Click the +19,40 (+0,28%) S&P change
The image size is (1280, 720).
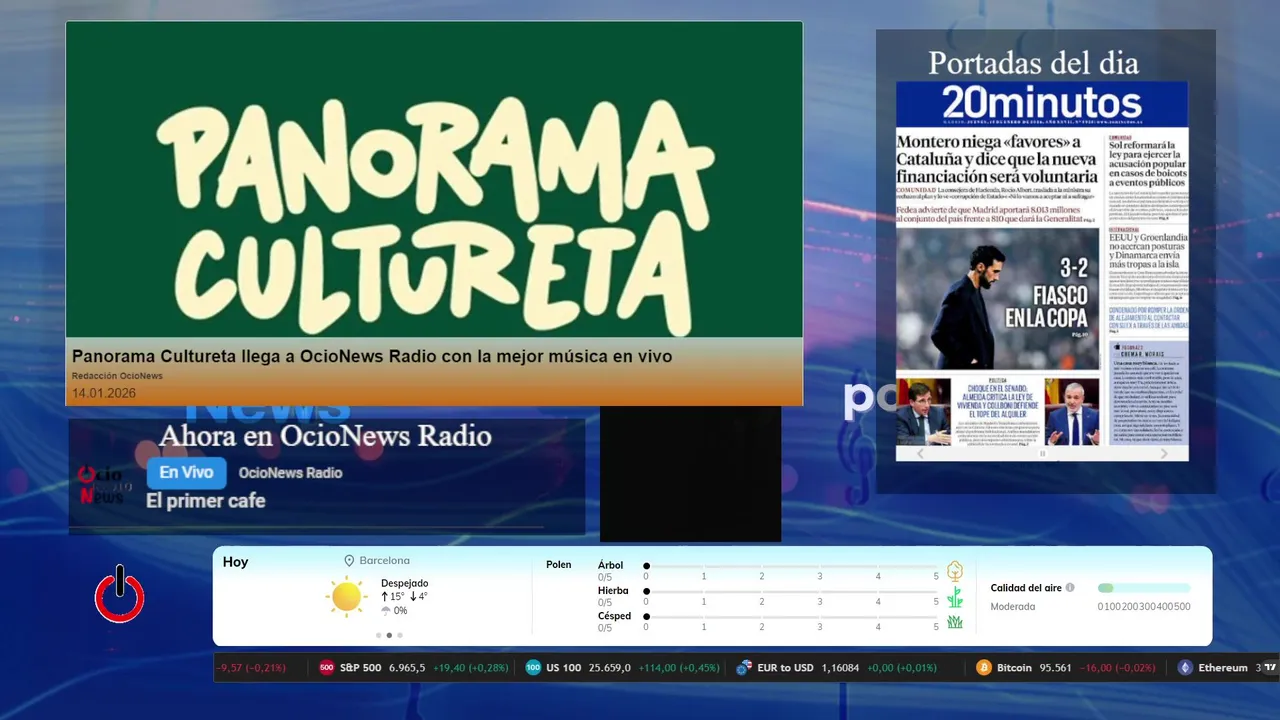(x=470, y=668)
